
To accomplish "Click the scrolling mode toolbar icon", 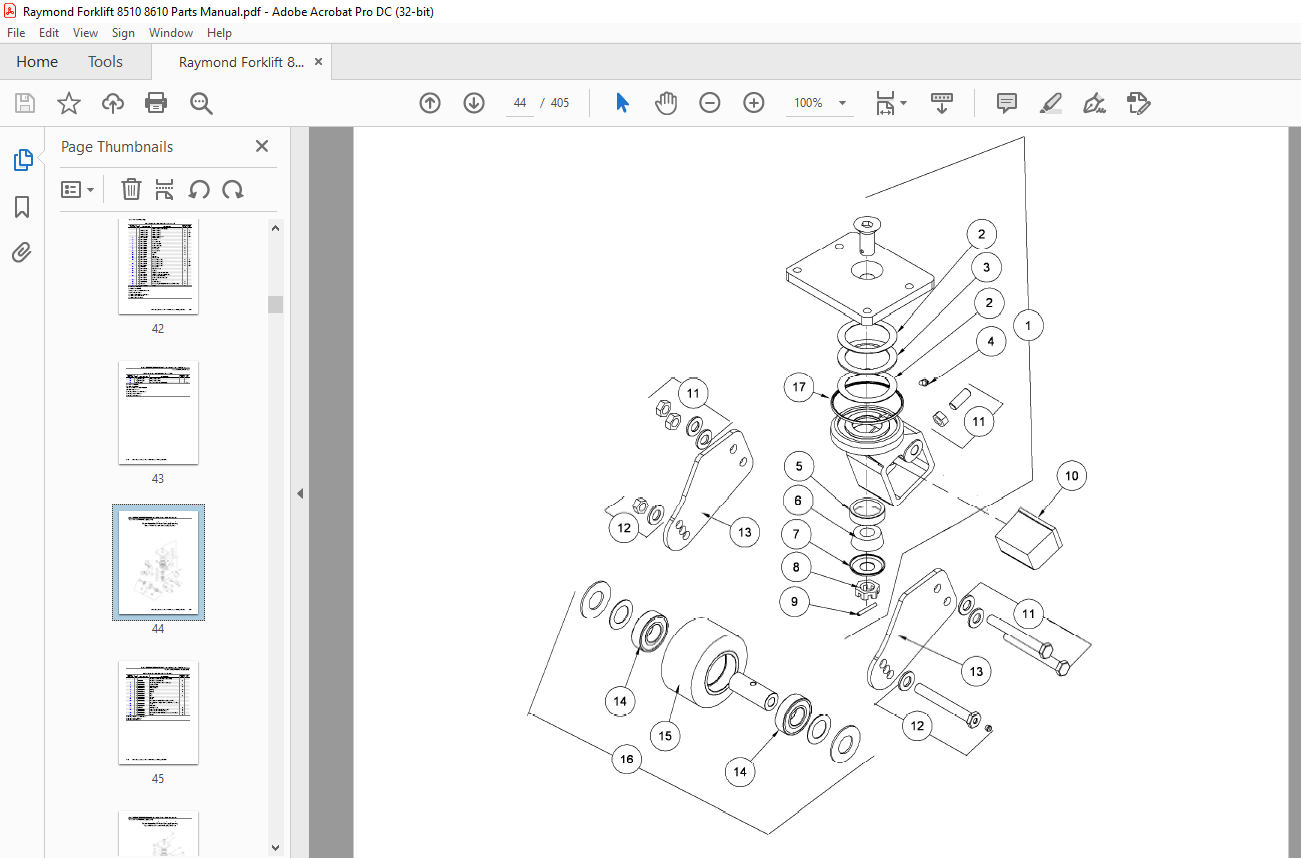I will (941, 103).
